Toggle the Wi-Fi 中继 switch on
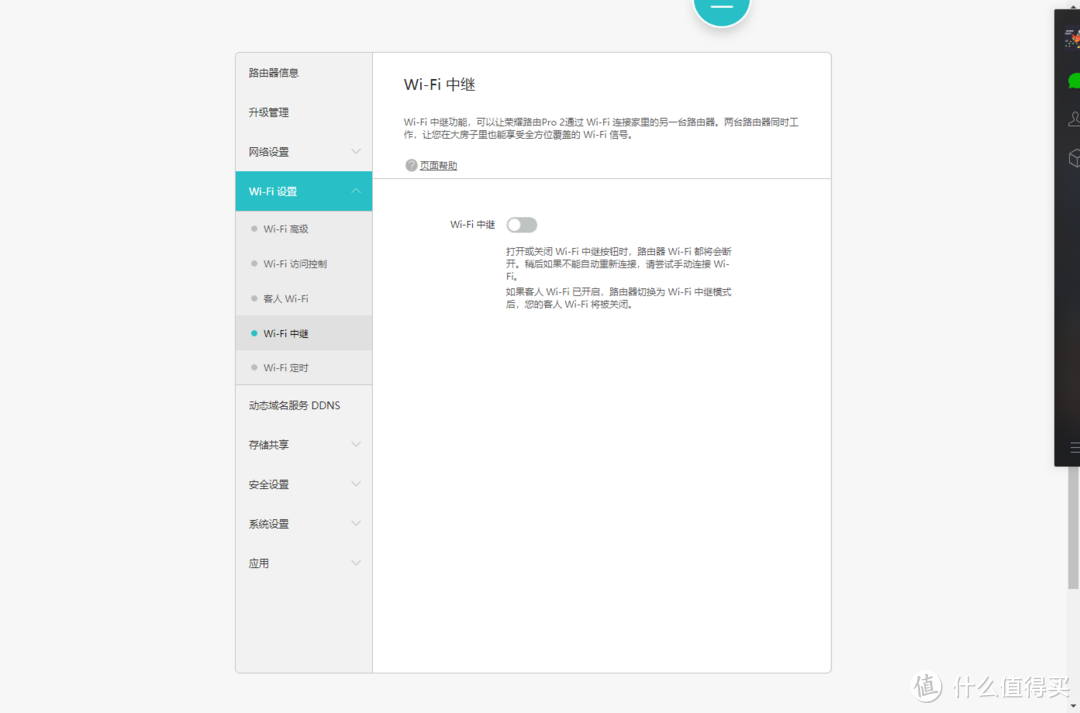Image resolution: width=1080 pixels, height=713 pixels. (521, 225)
